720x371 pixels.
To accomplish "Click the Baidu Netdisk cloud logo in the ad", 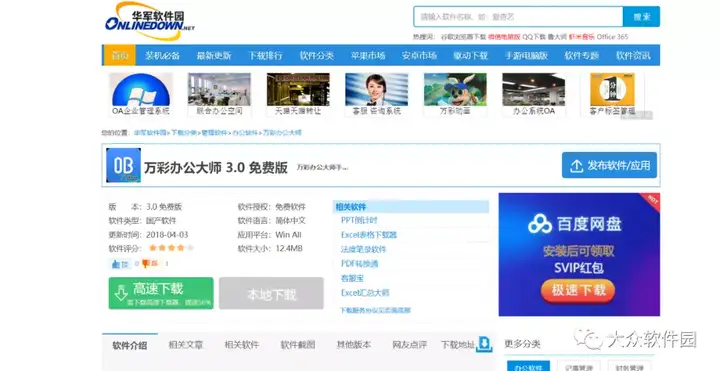I will click(540, 224).
